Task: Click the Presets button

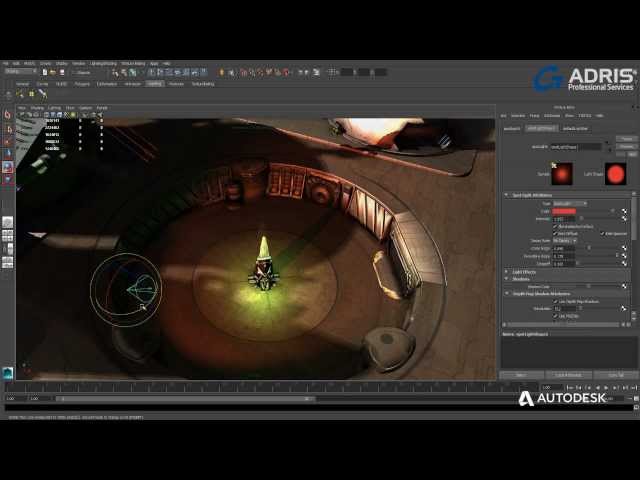Action: point(627,146)
